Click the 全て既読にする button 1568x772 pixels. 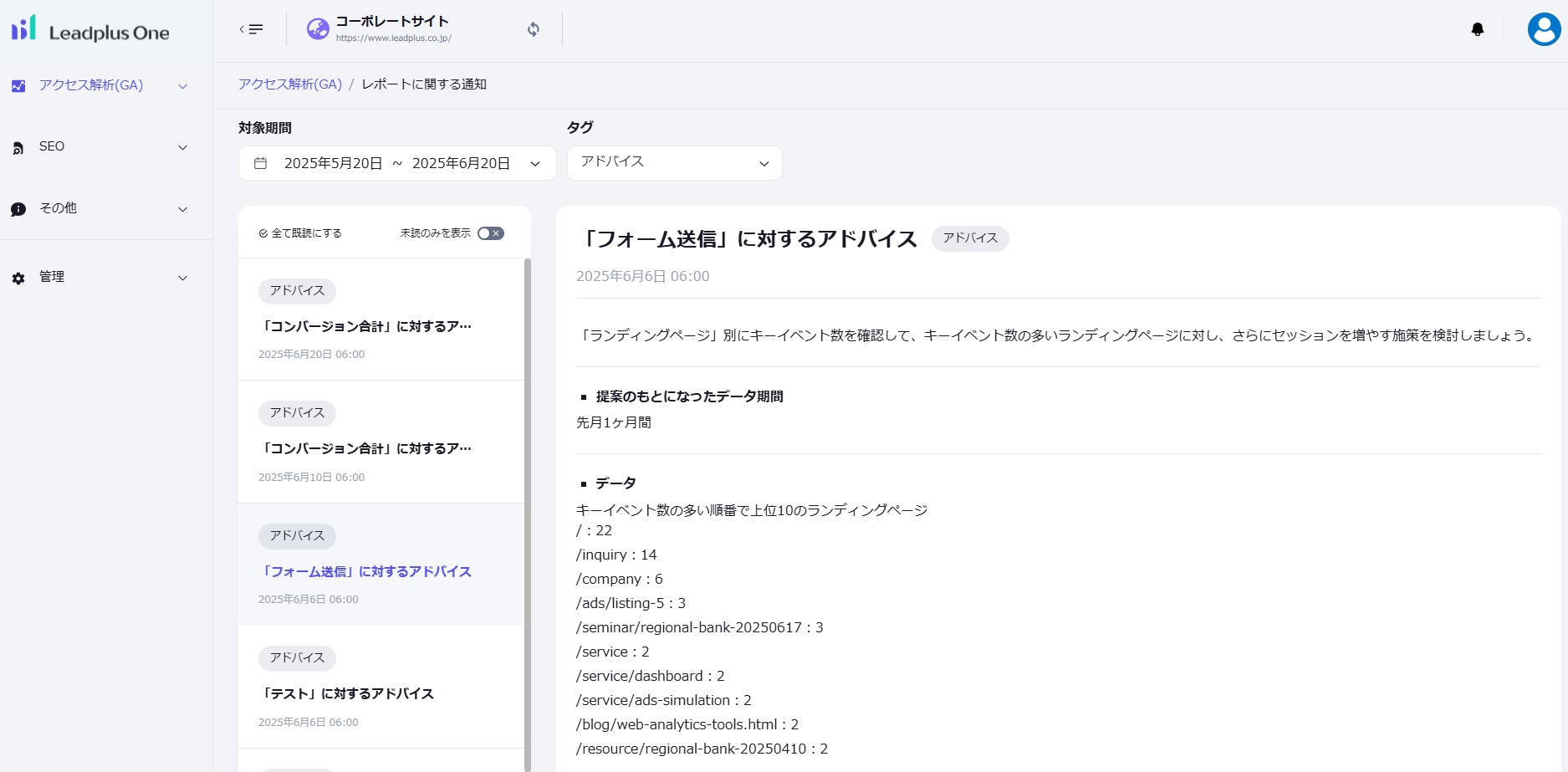click(x=300, y=233)
